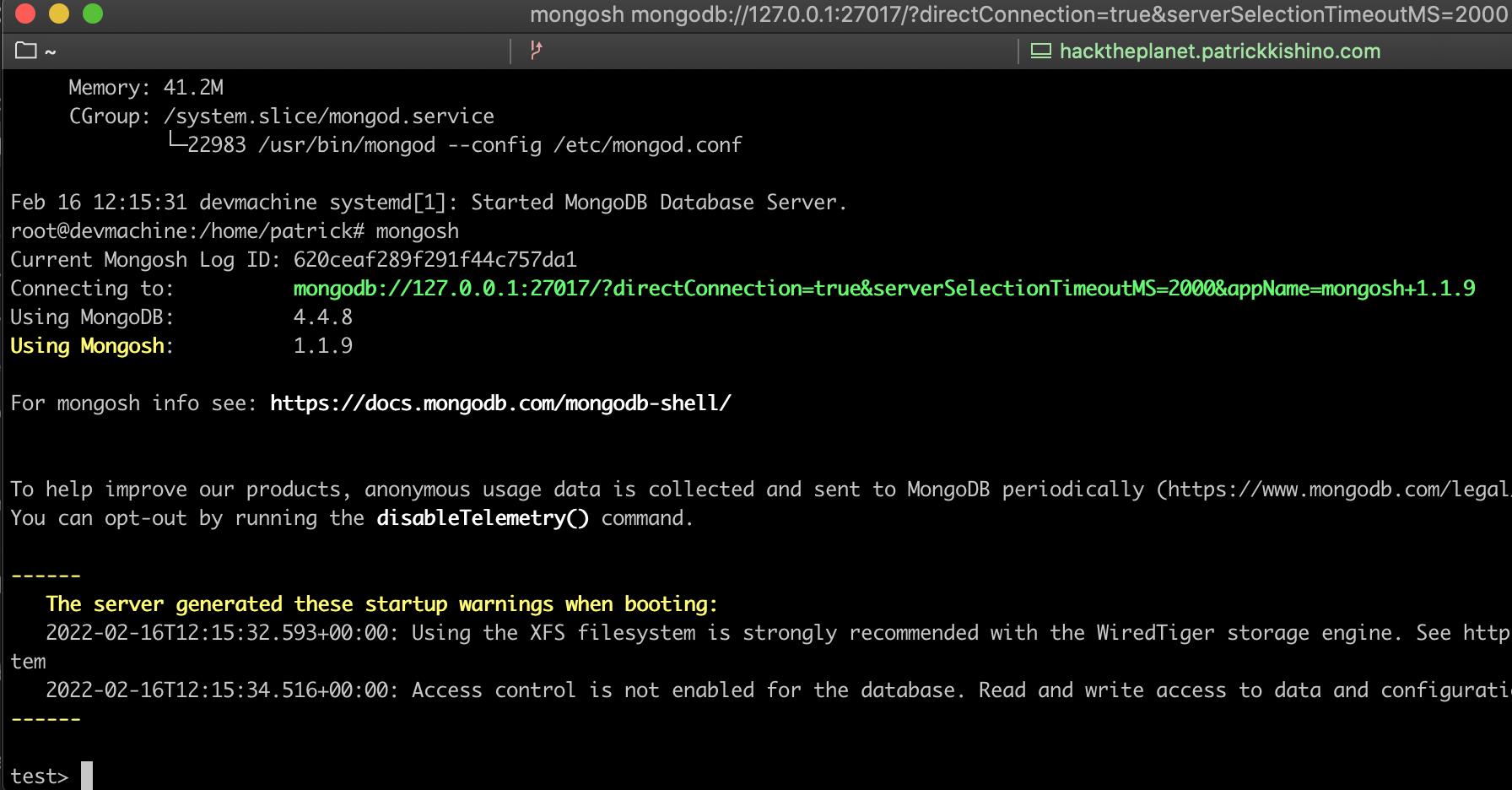The image size is (1512, 790).
Task: Click the anonymous usage data notice line
Action: point(759,489)
